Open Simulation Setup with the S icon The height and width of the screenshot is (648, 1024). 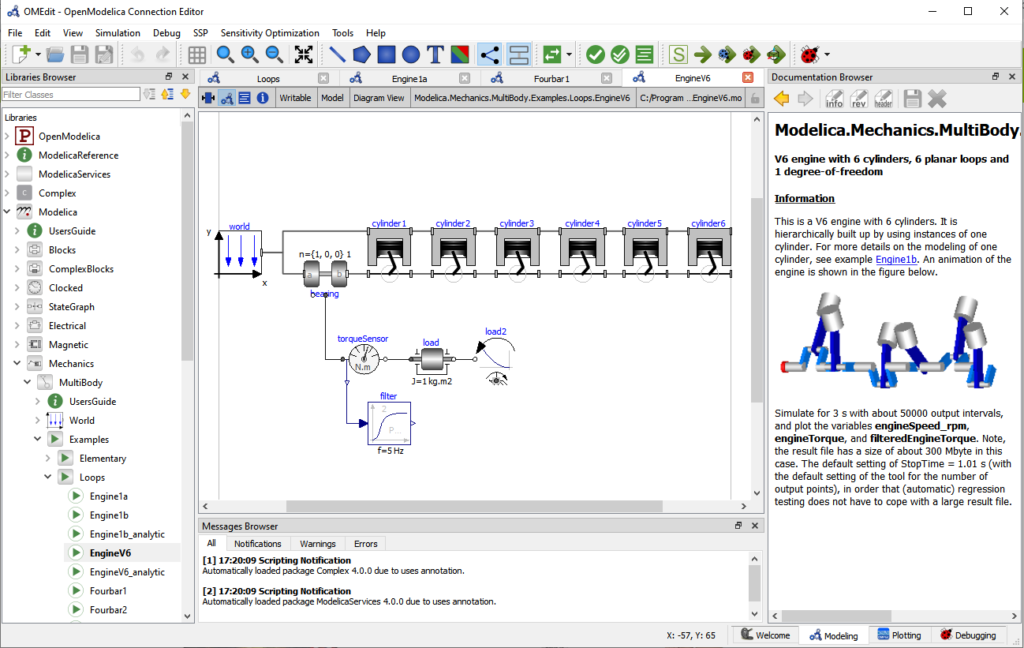tap(678, 55)
